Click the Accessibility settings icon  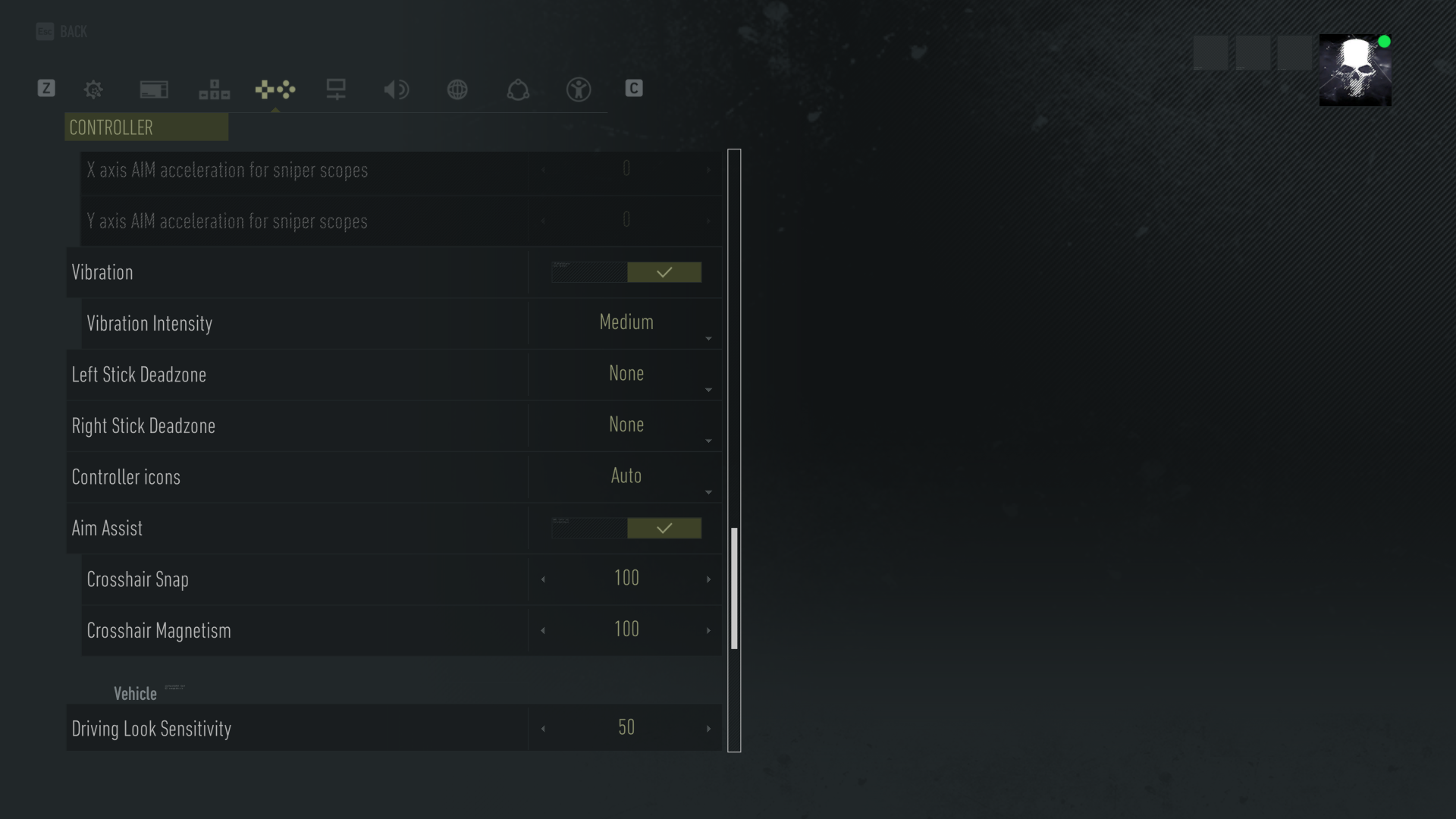(578, 88)
